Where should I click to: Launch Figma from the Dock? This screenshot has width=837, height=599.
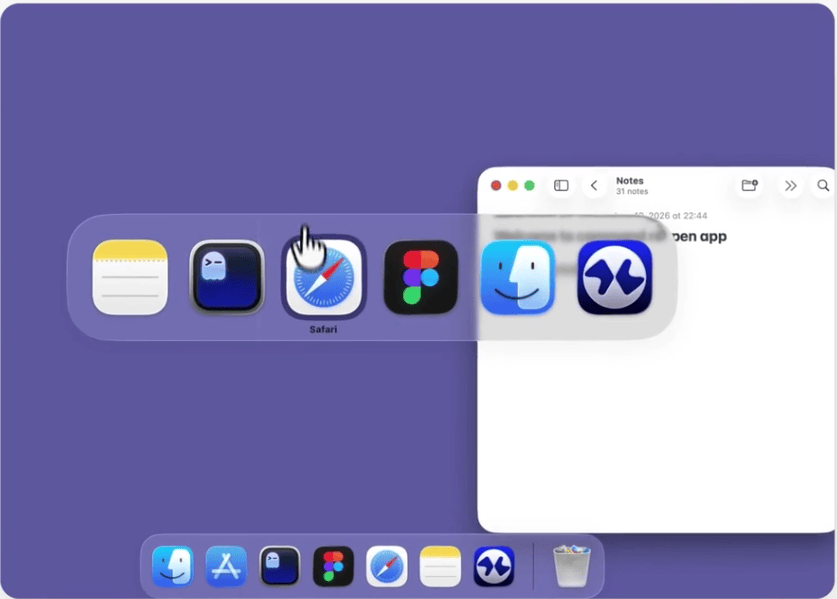(x=333, y=566)
